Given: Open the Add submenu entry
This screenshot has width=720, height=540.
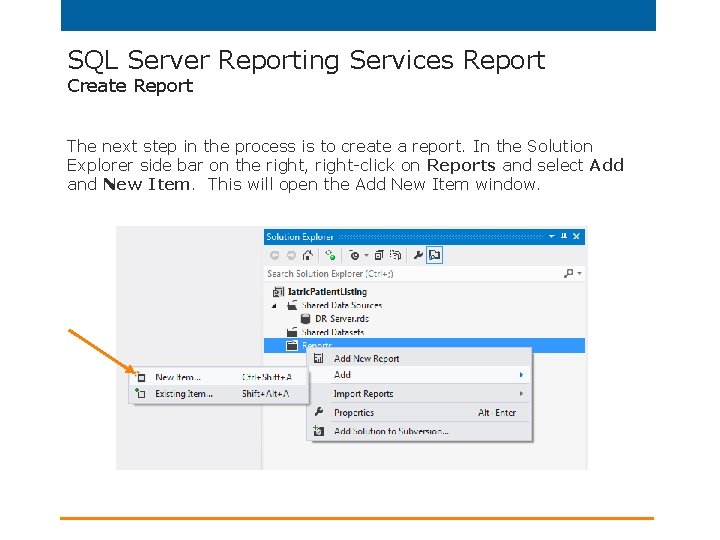Looking at the screenshot, I should pyautogui.click(x=420, y=375).
